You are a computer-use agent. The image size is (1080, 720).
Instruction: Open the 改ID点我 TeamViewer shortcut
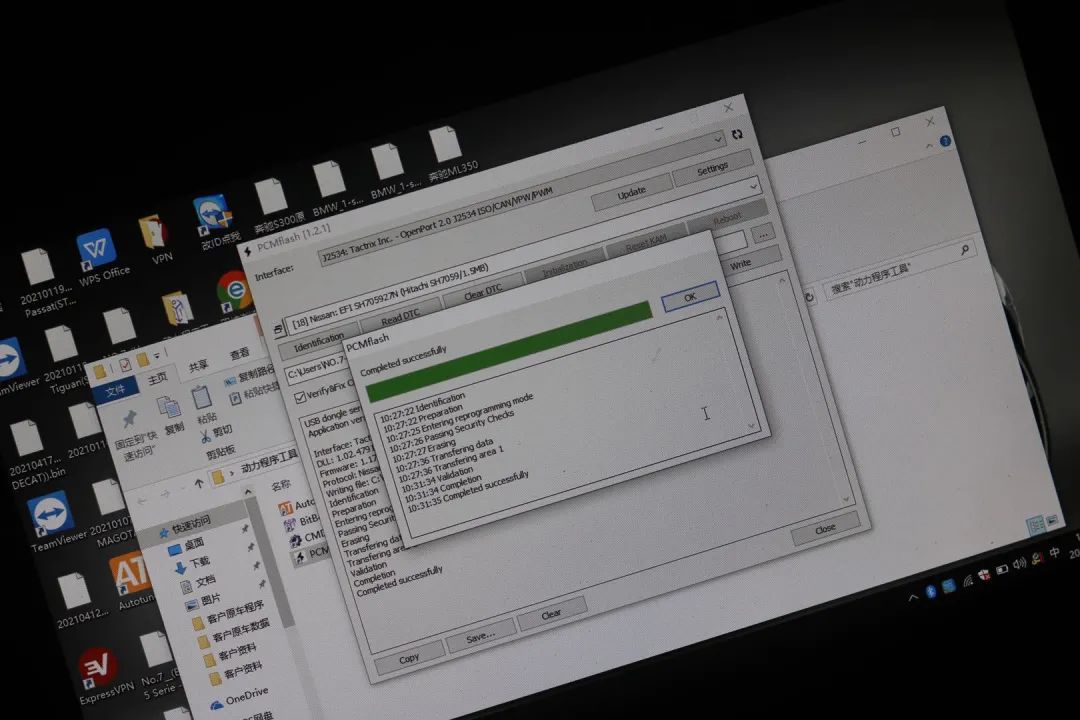215,222
